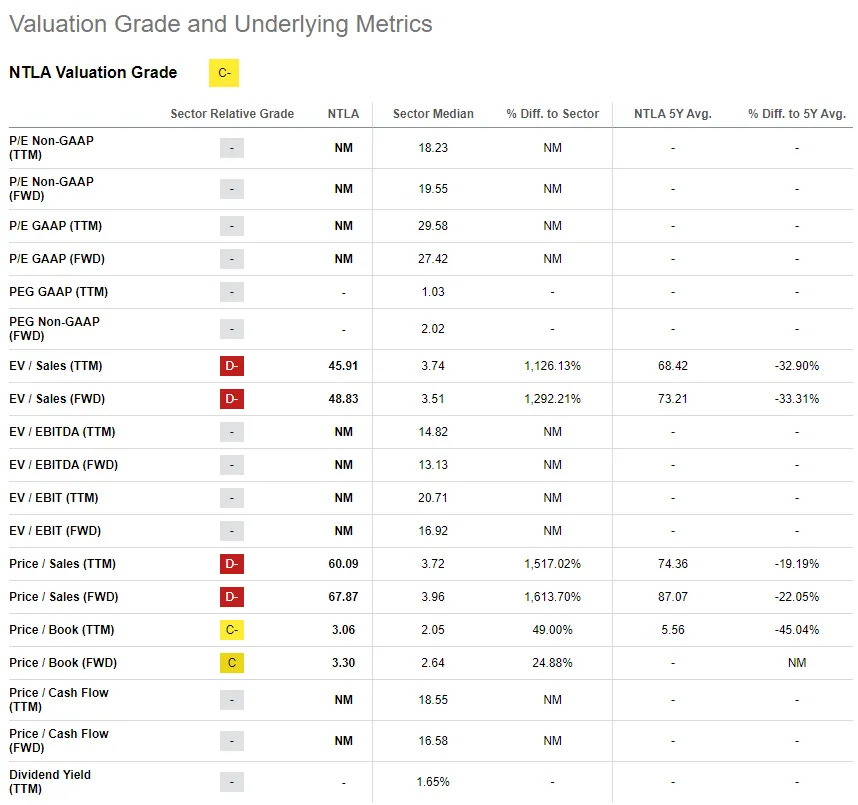The image size is (858, 805).
Task: Click the 20.71 EV / EBIT sector median
Action: (x=433, y=498)
